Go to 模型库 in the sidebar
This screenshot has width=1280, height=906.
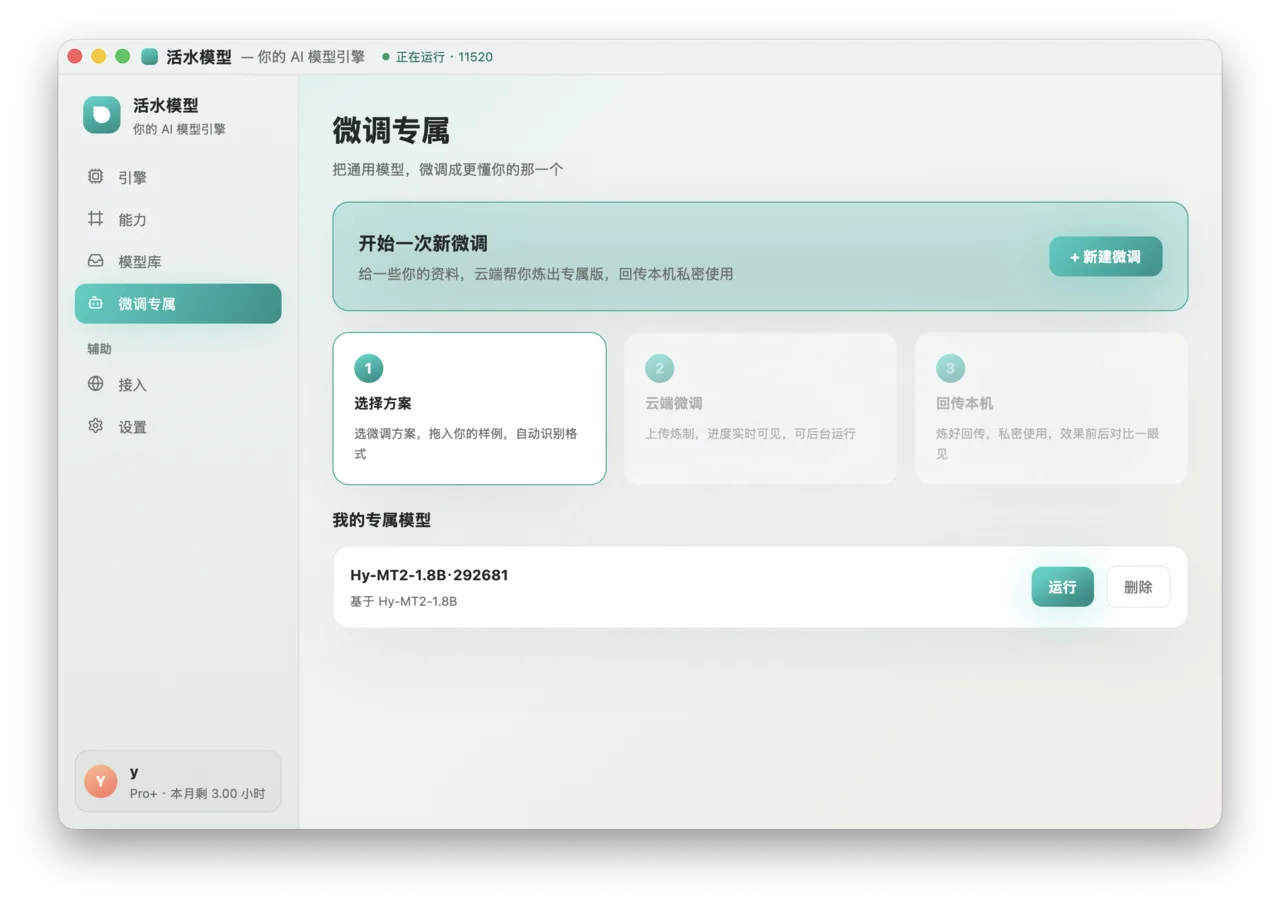click(x=178, y=261)
